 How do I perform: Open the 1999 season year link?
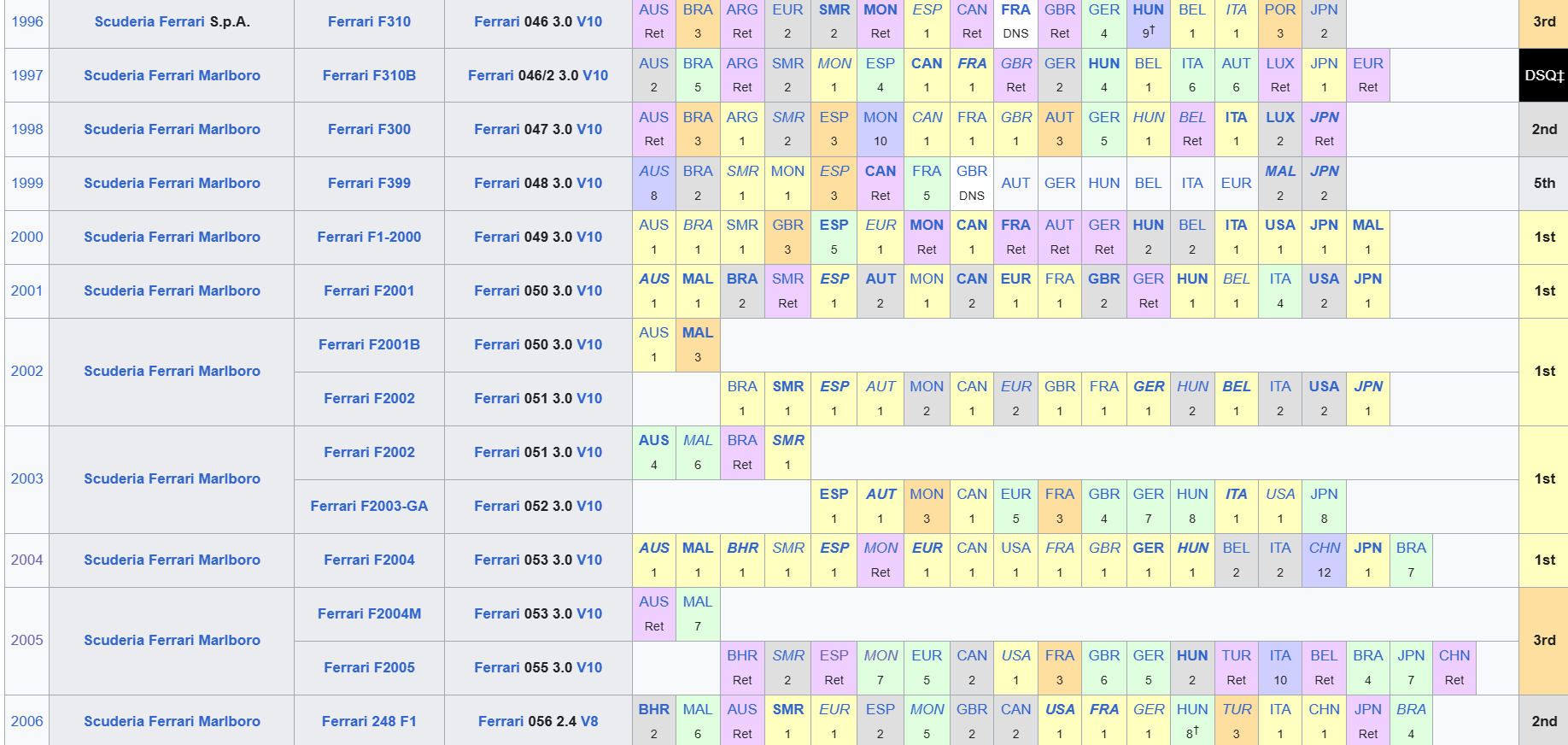(26, 183)
